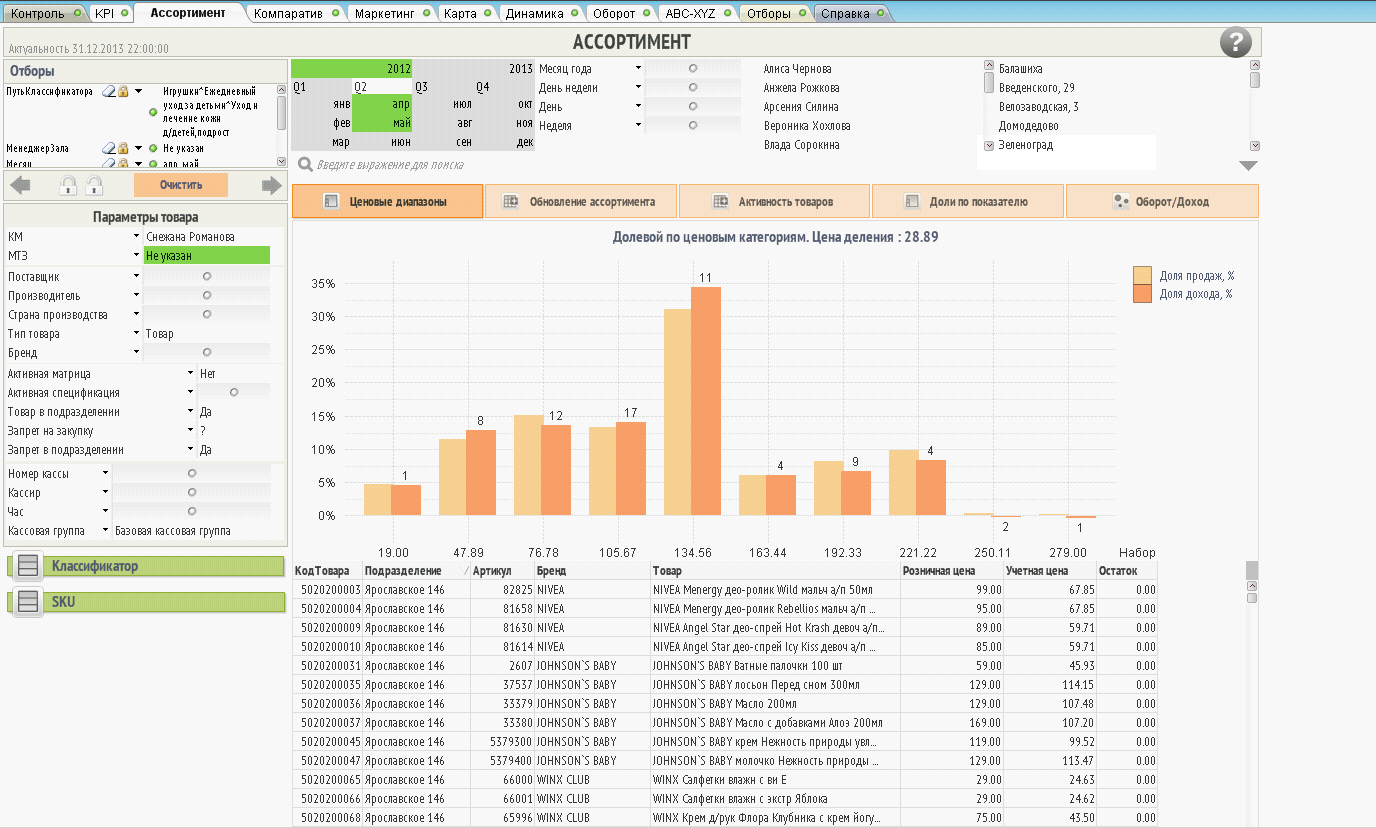Open the ABC-XYZ tab
This screenshot has height=828, width=1376.
point(698,14)
